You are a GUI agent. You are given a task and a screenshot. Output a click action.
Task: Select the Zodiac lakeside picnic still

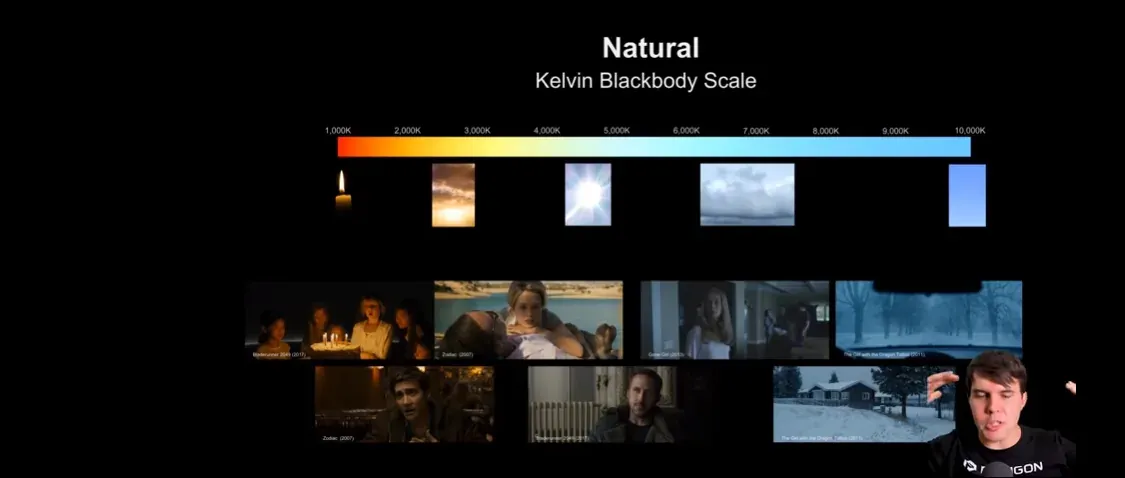(x=529, y=320)
